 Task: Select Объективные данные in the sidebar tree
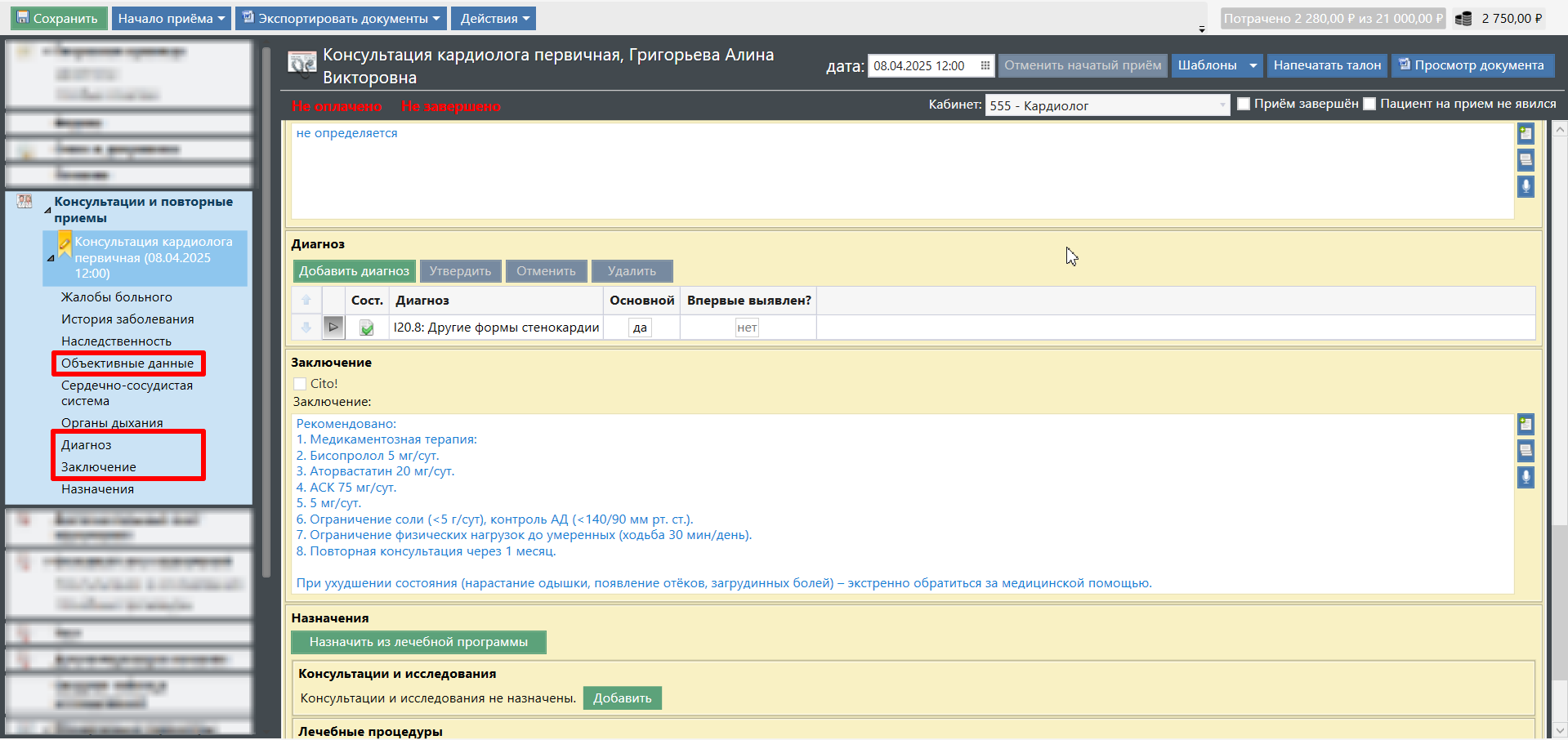point(127,363)
